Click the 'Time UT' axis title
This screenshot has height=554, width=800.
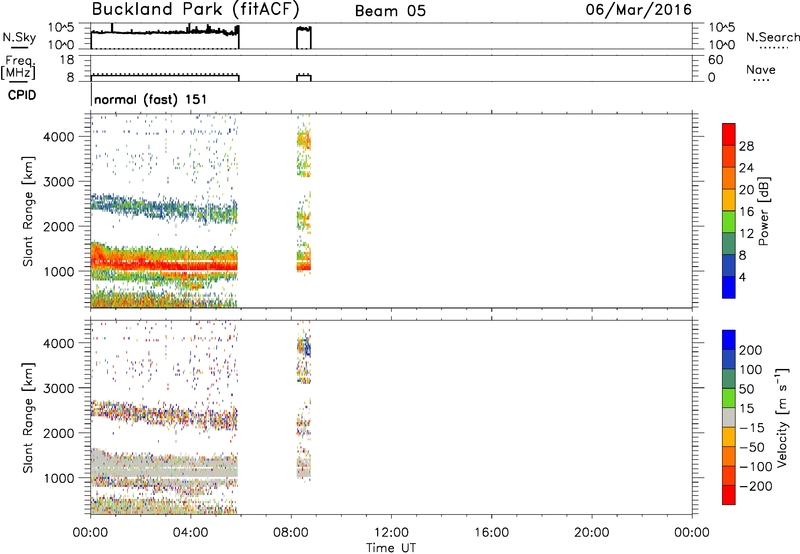(x=391, y=548)
